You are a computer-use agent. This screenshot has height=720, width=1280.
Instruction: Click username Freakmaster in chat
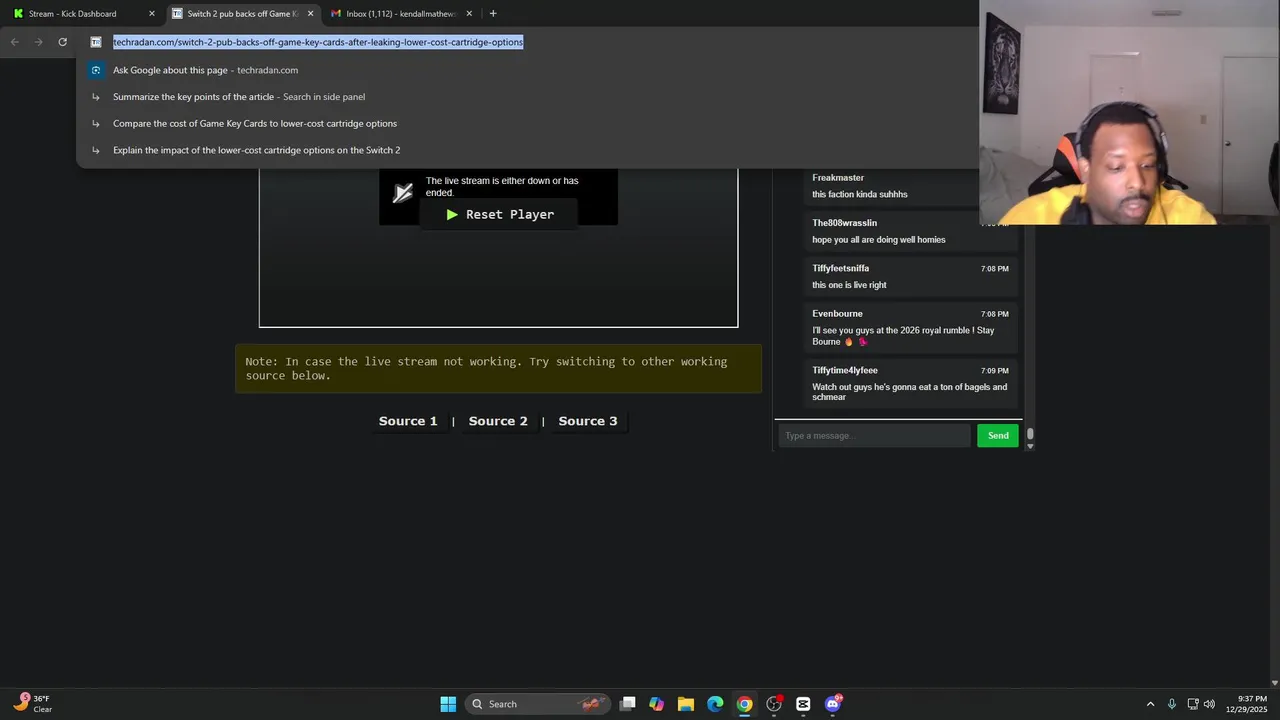[838, 178]
